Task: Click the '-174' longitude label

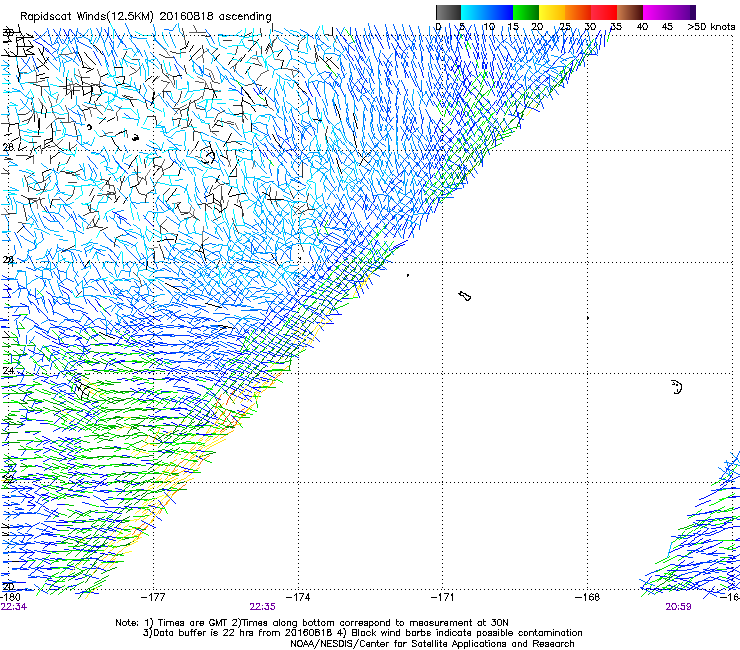Action: (298, 597)
